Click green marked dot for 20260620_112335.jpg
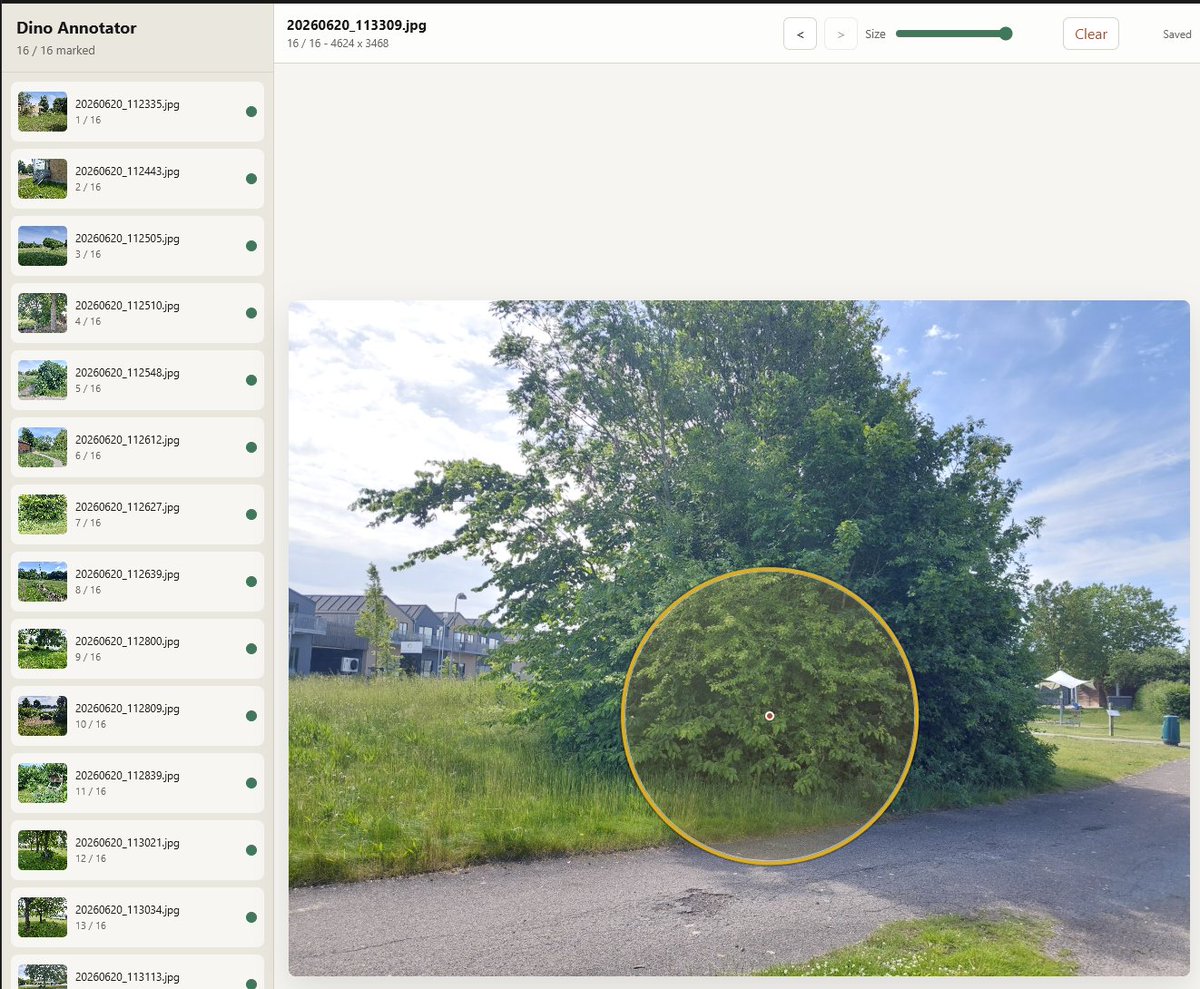Screen dimensions: 1200x989 point(251,112)
